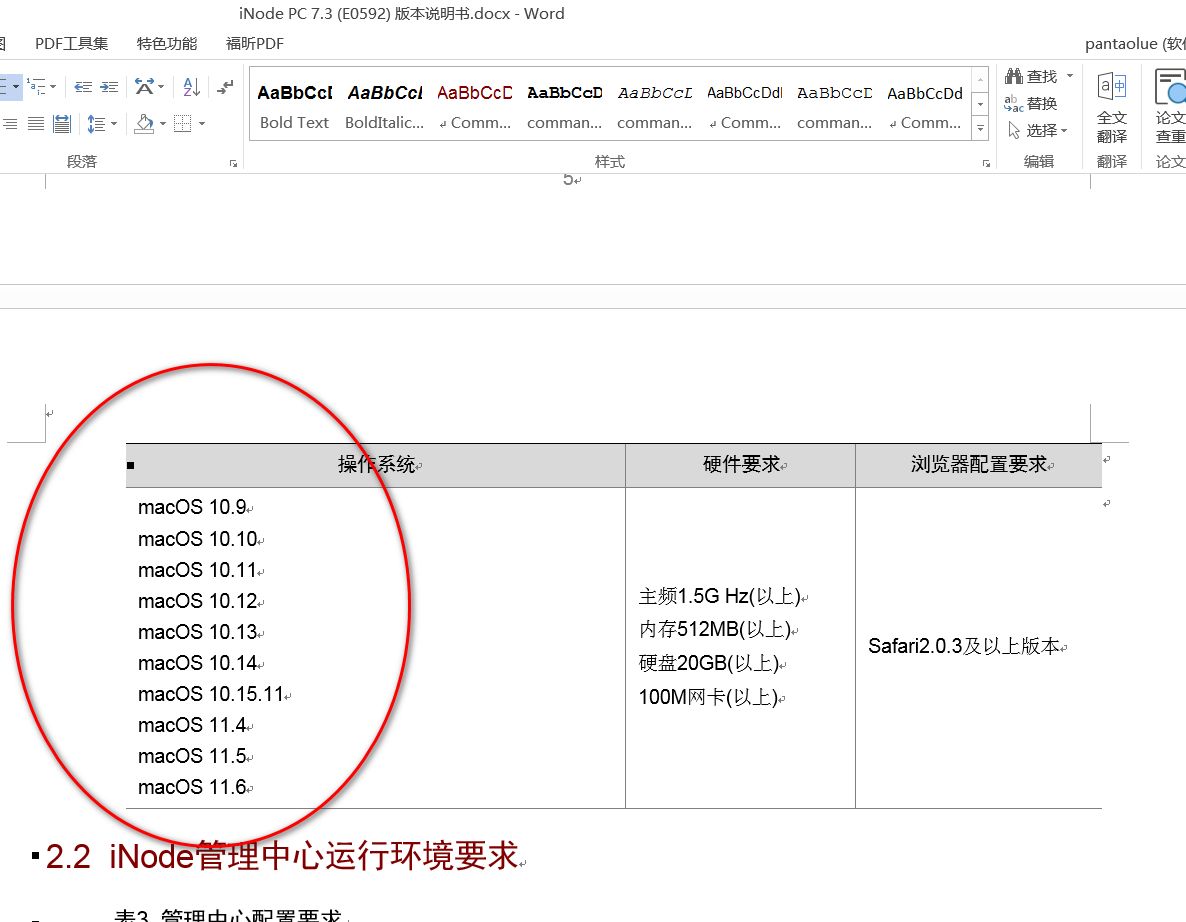1186x922 pixels.
Task: Open the paragraph (段落) dialog launcher
Action: pos(233,163)
